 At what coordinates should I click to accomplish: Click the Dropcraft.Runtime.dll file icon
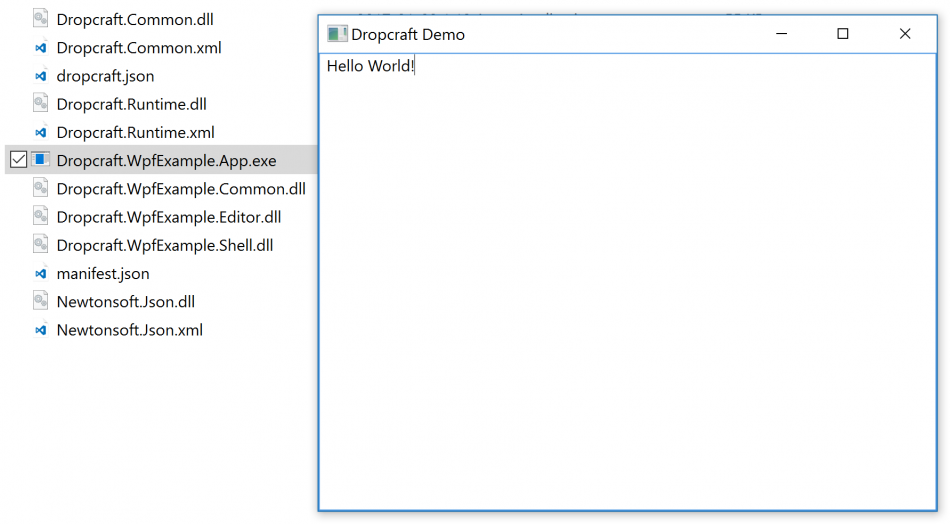(x=41, y=104)
